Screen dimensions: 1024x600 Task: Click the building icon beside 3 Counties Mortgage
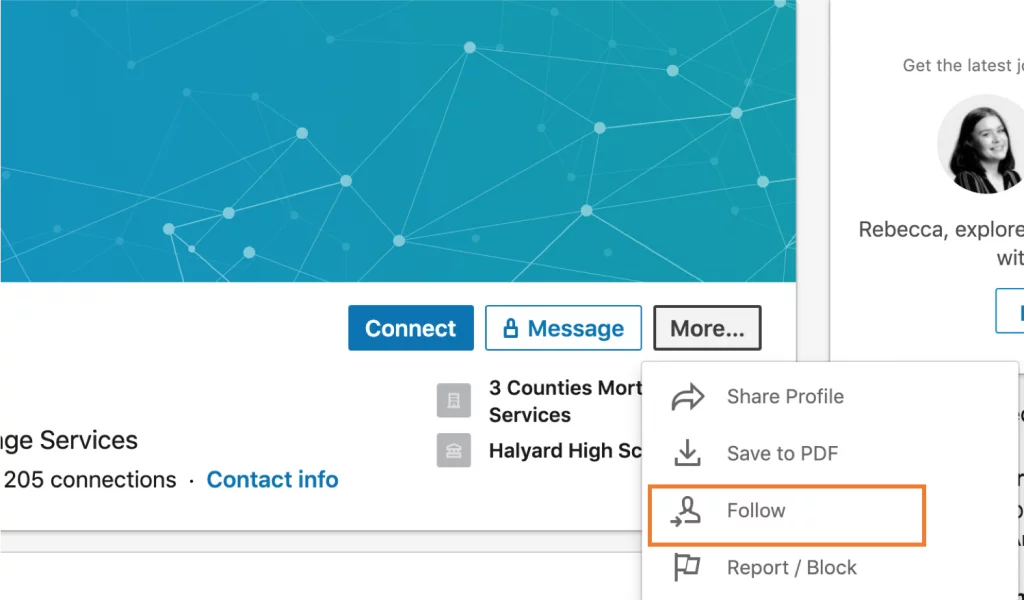click(454, 400)
